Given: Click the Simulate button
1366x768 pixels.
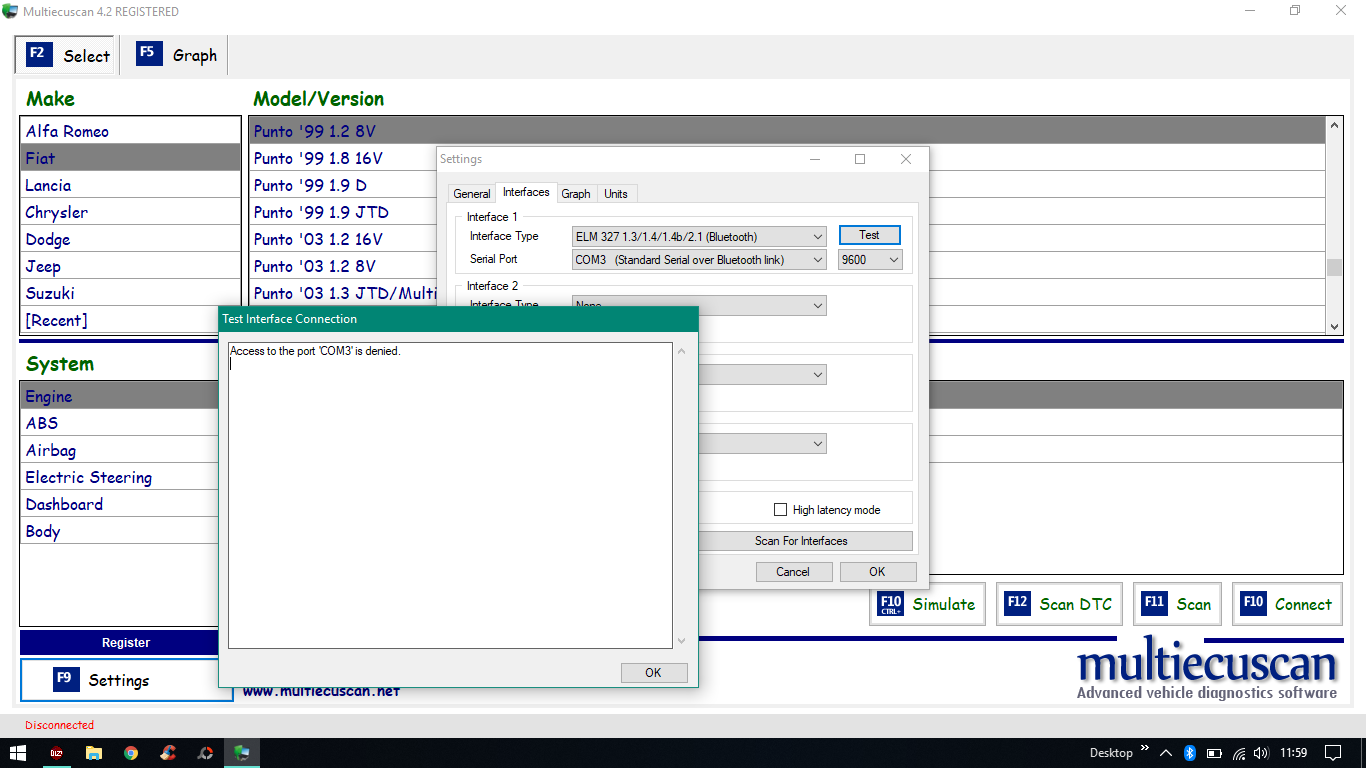Looking at the screenshot, I should (927, 604).
